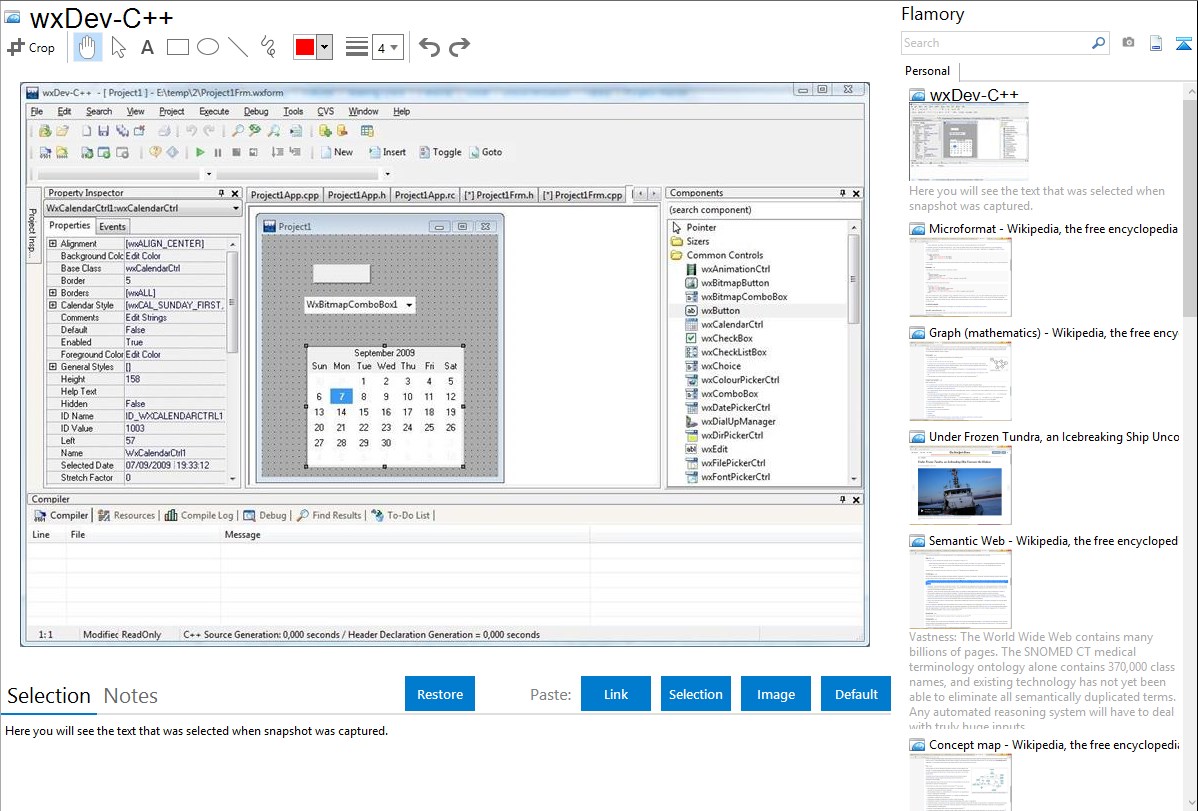1198x811 pixels.
Task: Close the Property Inspector panel
Action: click(x=235, y=193)
